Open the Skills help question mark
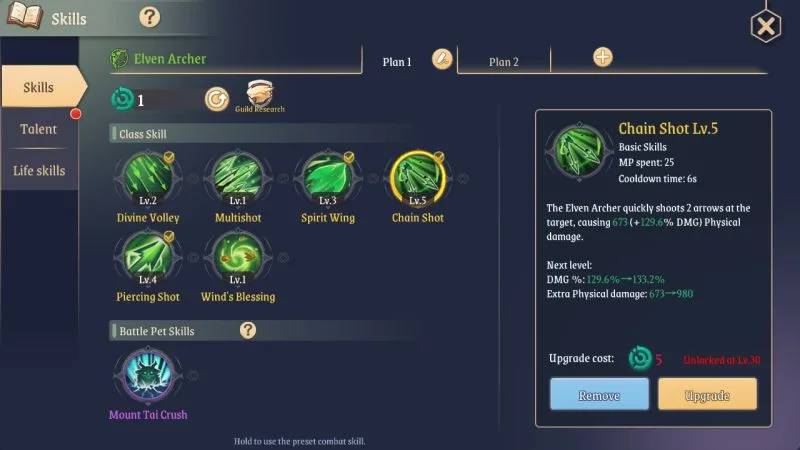800x450 pixels. tap(149, 18)
